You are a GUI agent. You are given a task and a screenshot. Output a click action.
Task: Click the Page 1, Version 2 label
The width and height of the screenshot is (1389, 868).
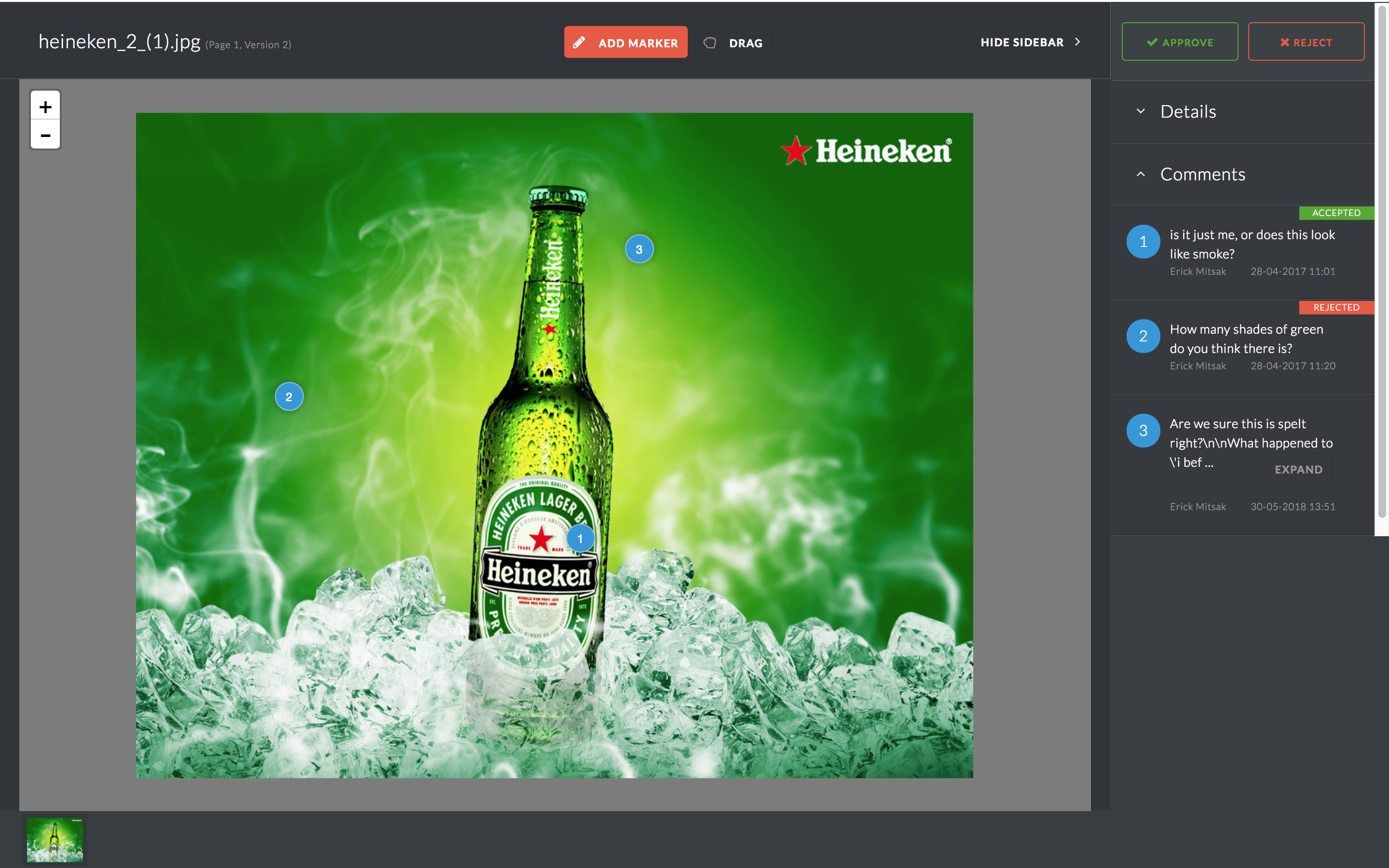[248, 45]
